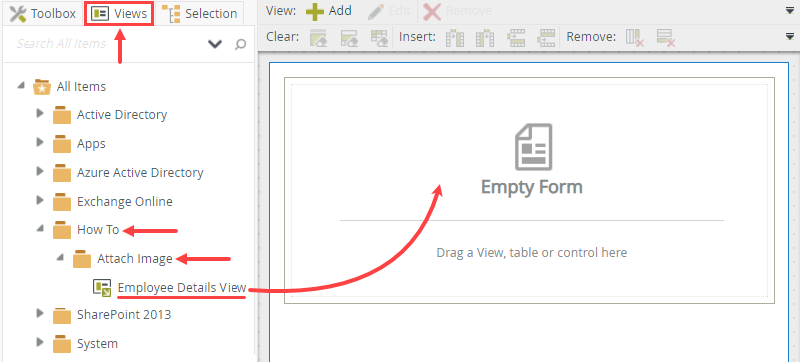Click the Empty Form heading

532,187
